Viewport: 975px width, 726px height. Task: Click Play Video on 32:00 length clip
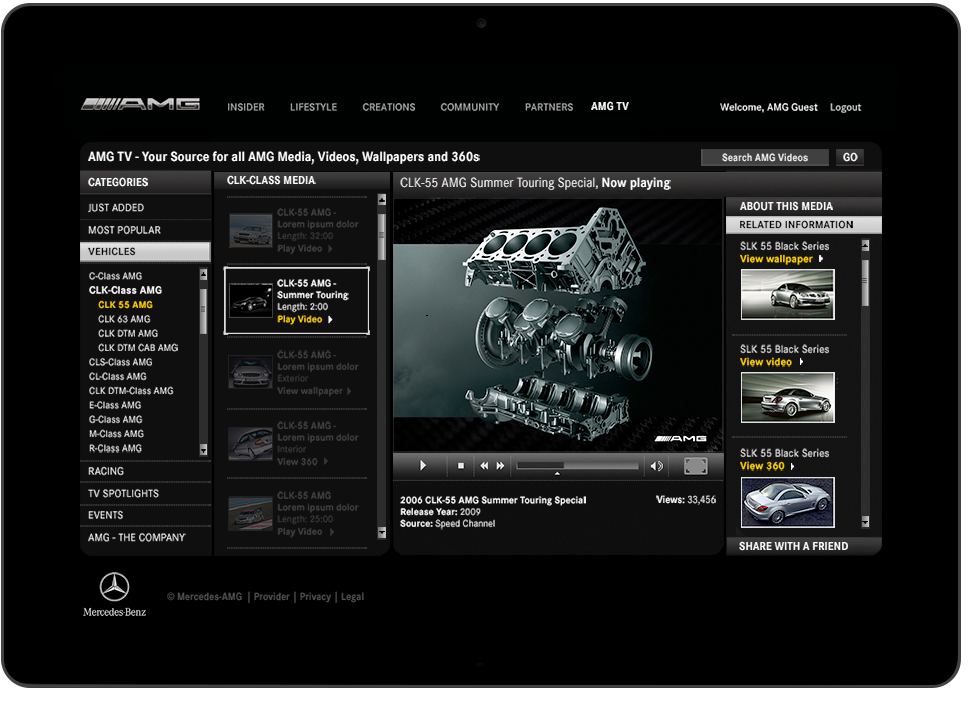click(305, 249)
